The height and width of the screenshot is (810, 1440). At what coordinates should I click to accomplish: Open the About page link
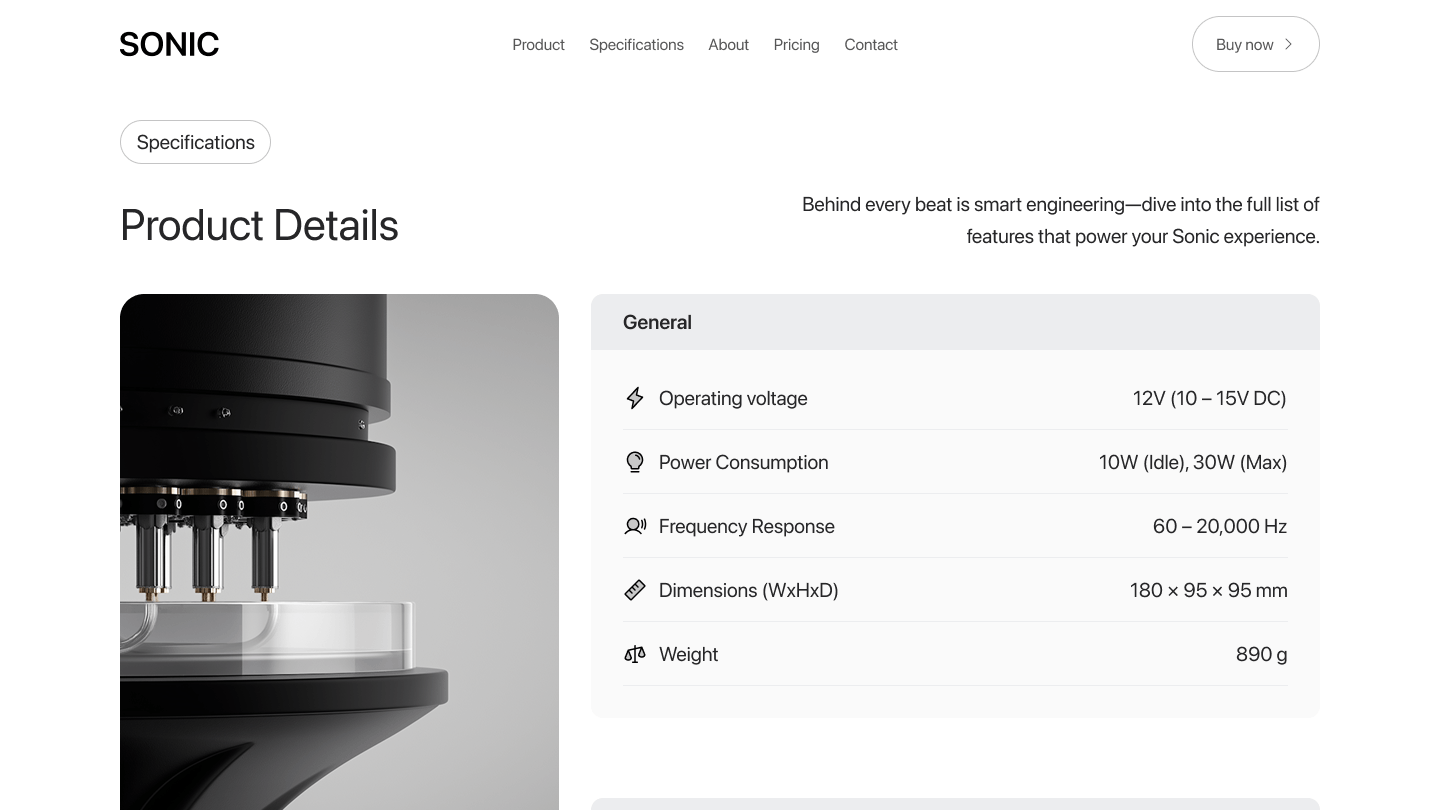(x=728, y=45)
